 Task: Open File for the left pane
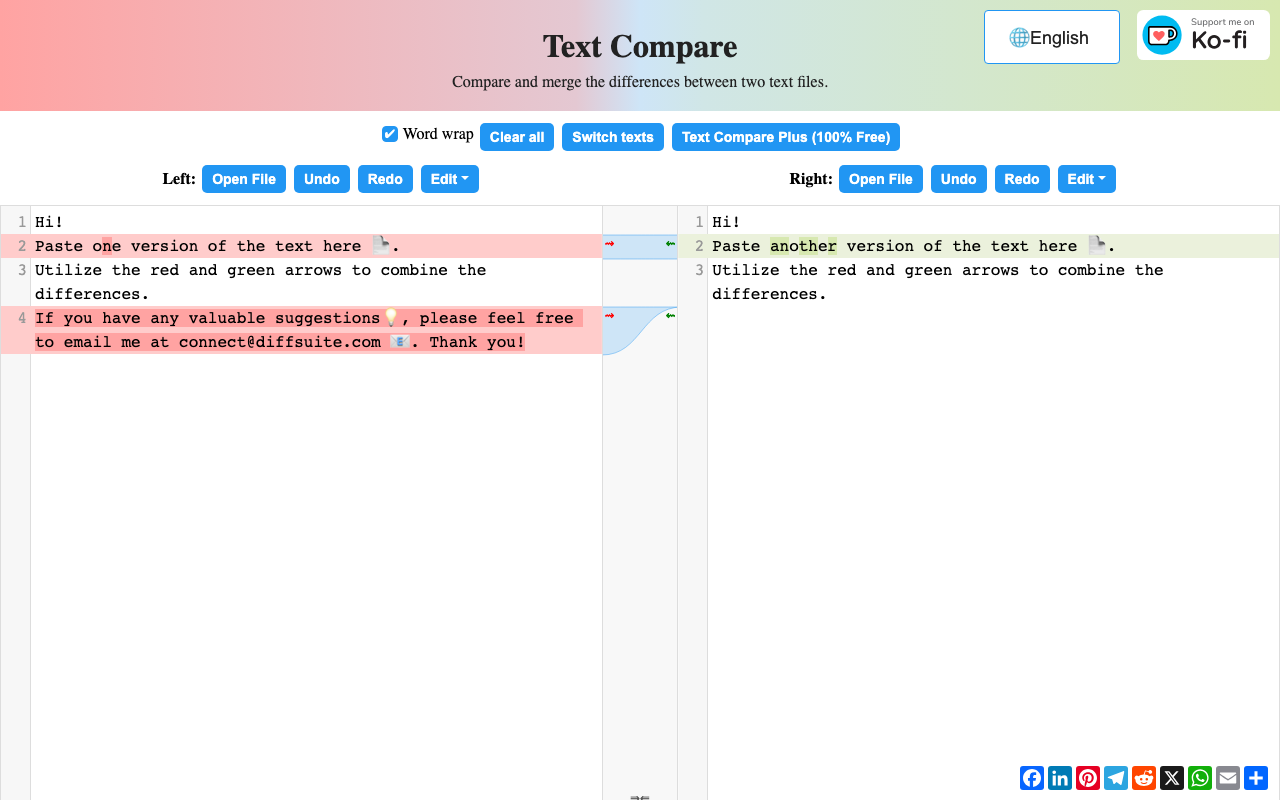[x=244, y=179]
